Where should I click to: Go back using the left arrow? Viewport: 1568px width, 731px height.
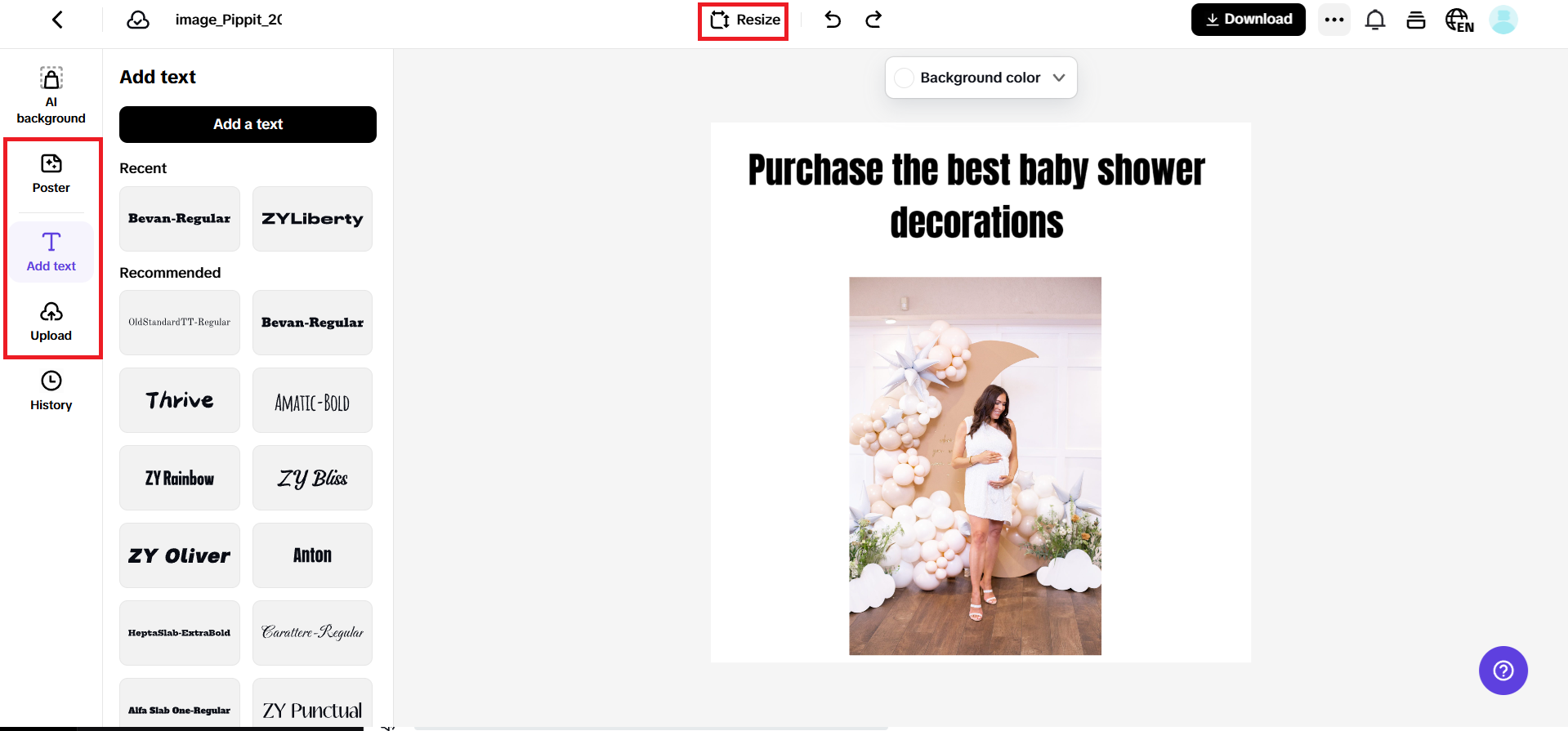coord(57,20)
